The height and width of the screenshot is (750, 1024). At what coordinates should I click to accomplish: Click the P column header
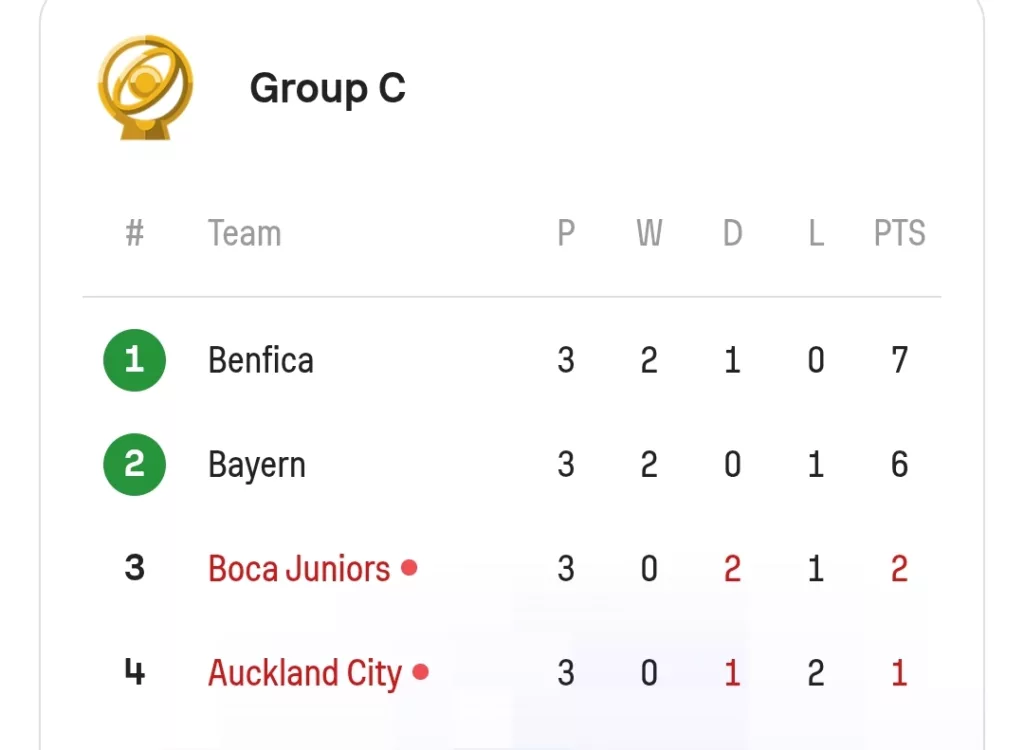566,233
